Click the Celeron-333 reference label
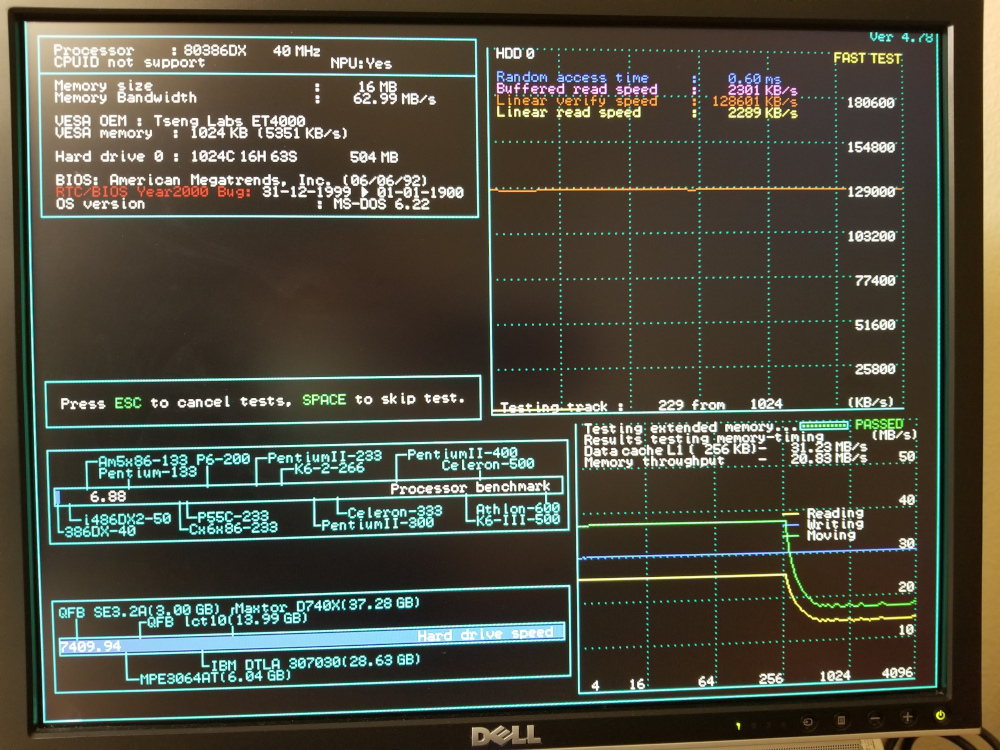Screen dimensions: 1000x750 pyautogui.click(x=395, y=512)
